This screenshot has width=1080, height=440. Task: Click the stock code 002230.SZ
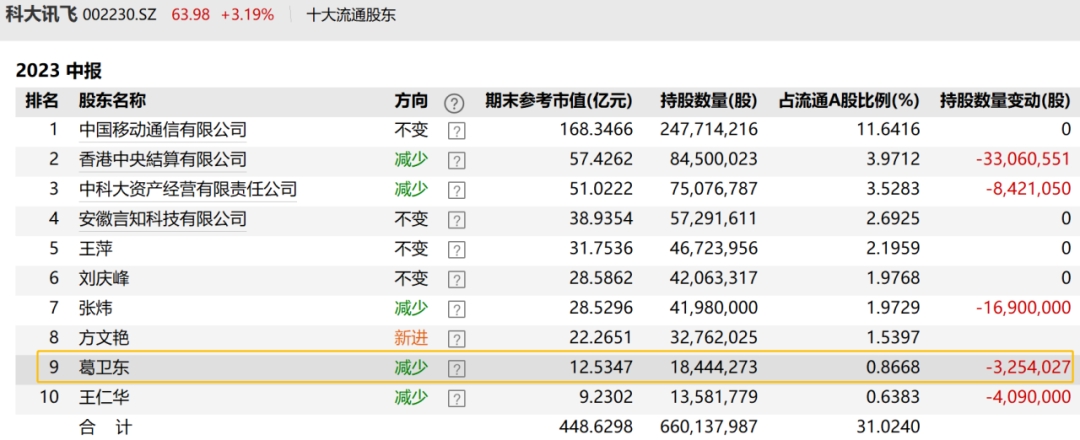(x=121, y=15)
